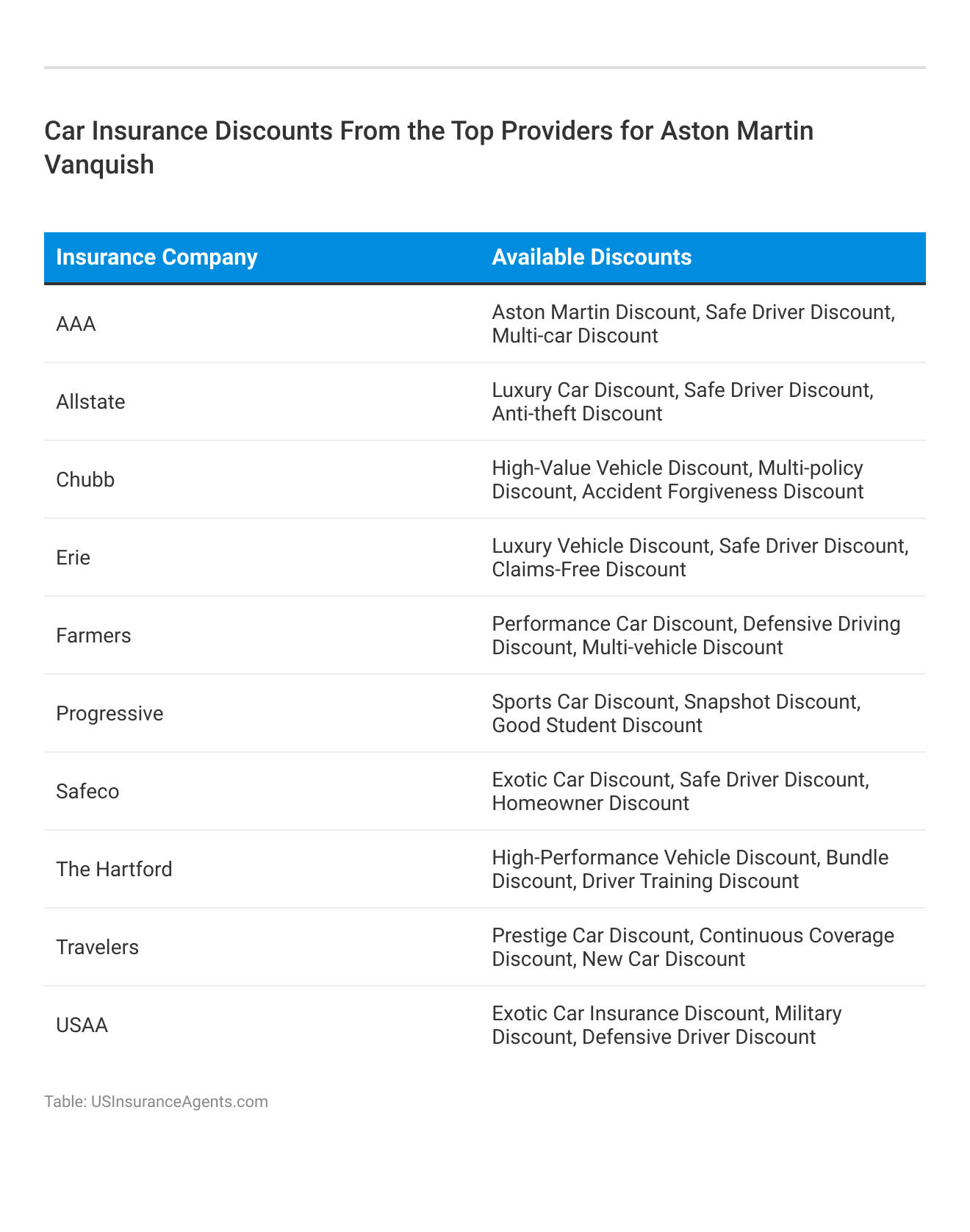Click Chubb's High-Value Vehicle Discount text

tap(620, 468)
